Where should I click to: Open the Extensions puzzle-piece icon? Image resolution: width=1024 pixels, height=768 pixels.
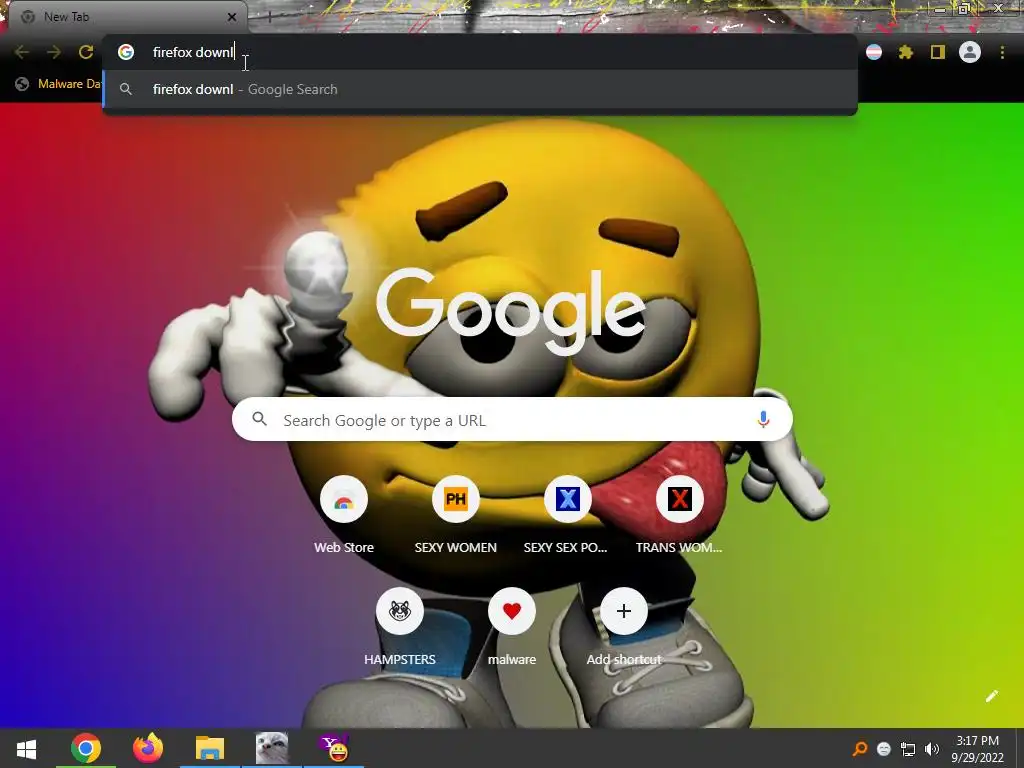906,52
